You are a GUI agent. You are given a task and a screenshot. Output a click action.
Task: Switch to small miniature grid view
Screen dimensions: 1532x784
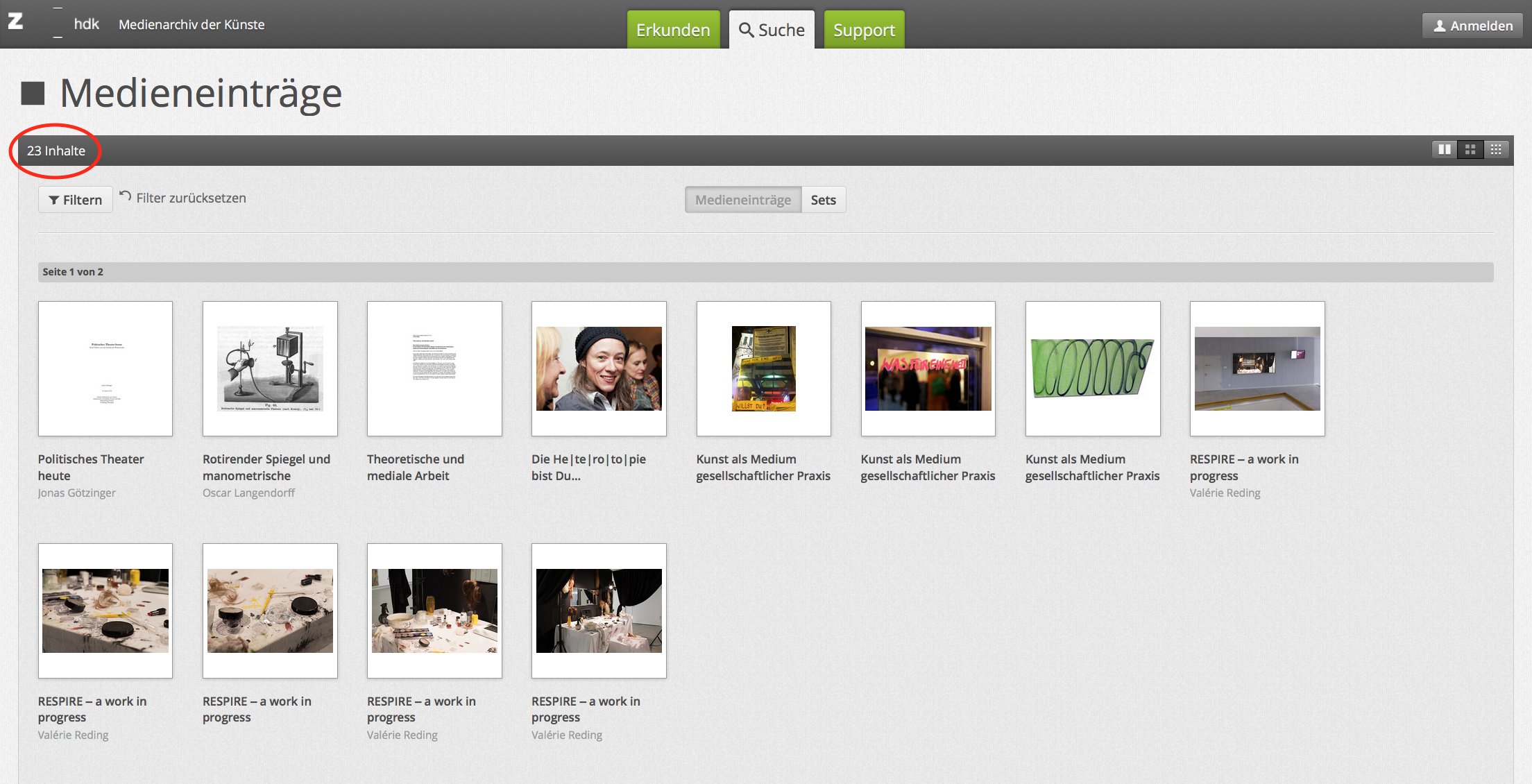pos(1496,150)
